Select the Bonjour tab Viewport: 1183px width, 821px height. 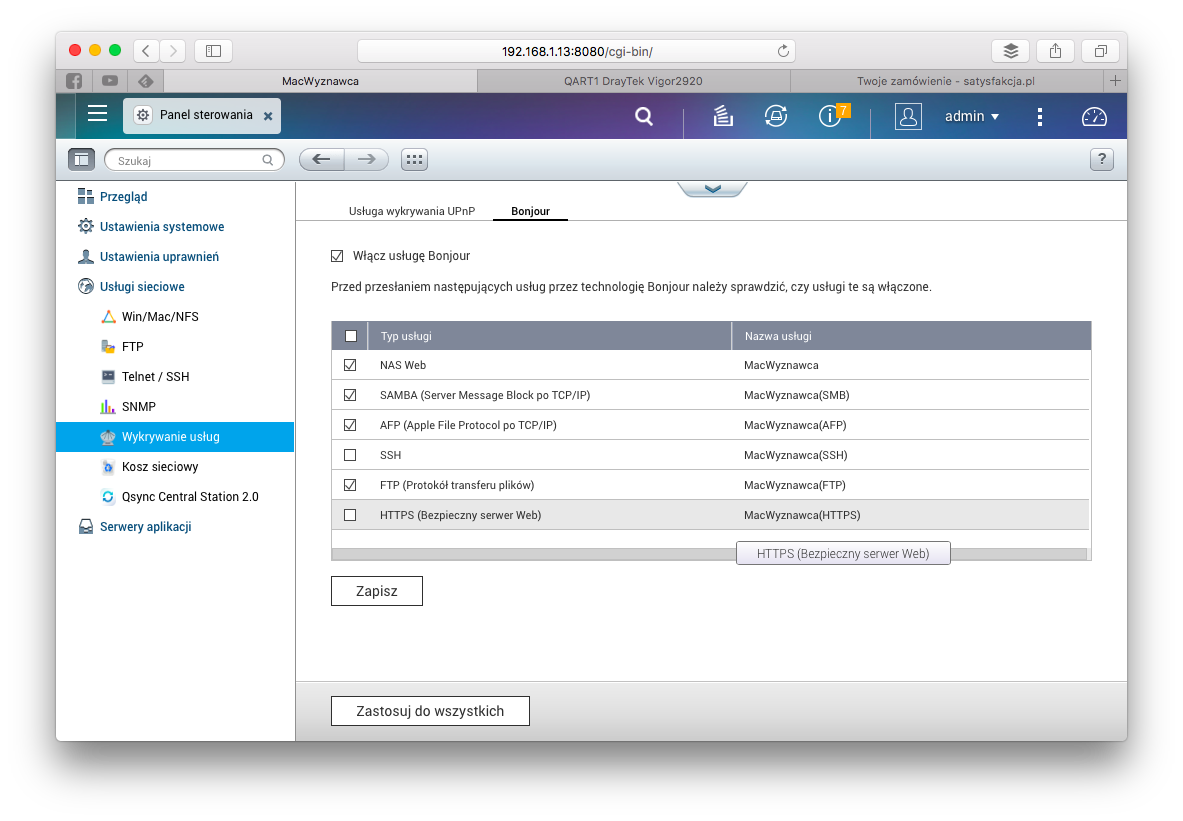(530, 211)
